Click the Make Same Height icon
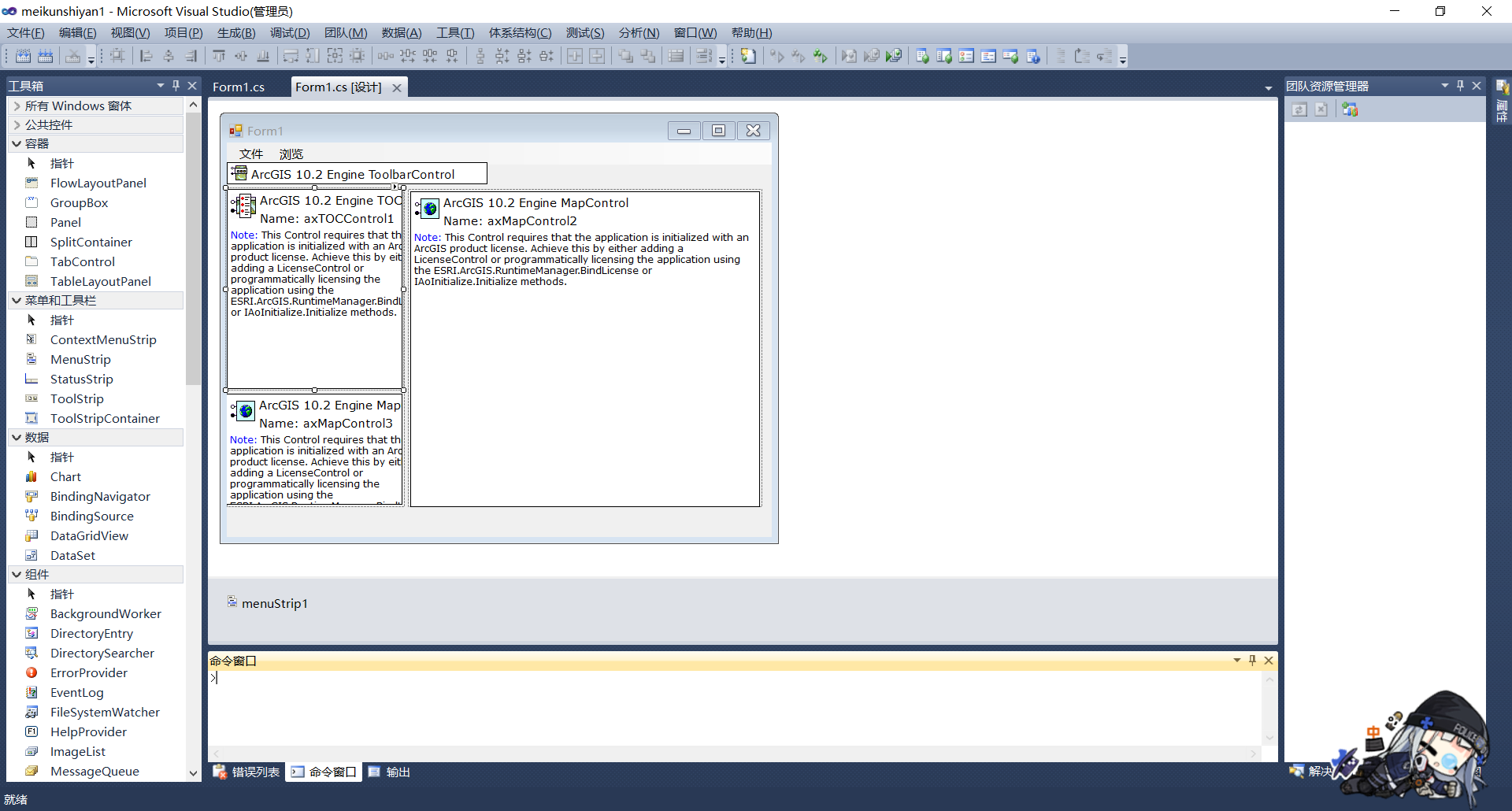The width and height of the screenshot is (1512, 811). coord(313,56)
